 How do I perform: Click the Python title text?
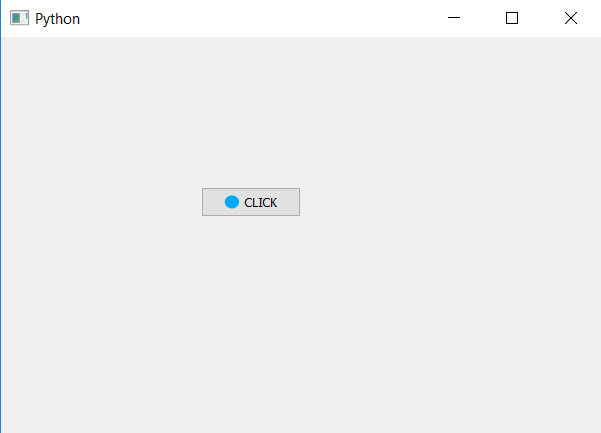coord(57,19)
